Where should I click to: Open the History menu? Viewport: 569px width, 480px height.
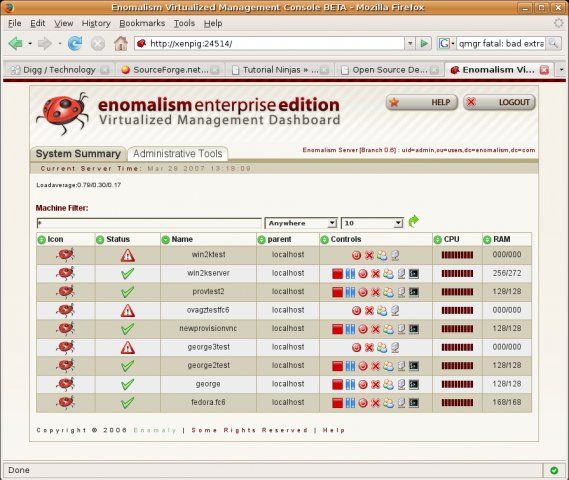point(96,23)
